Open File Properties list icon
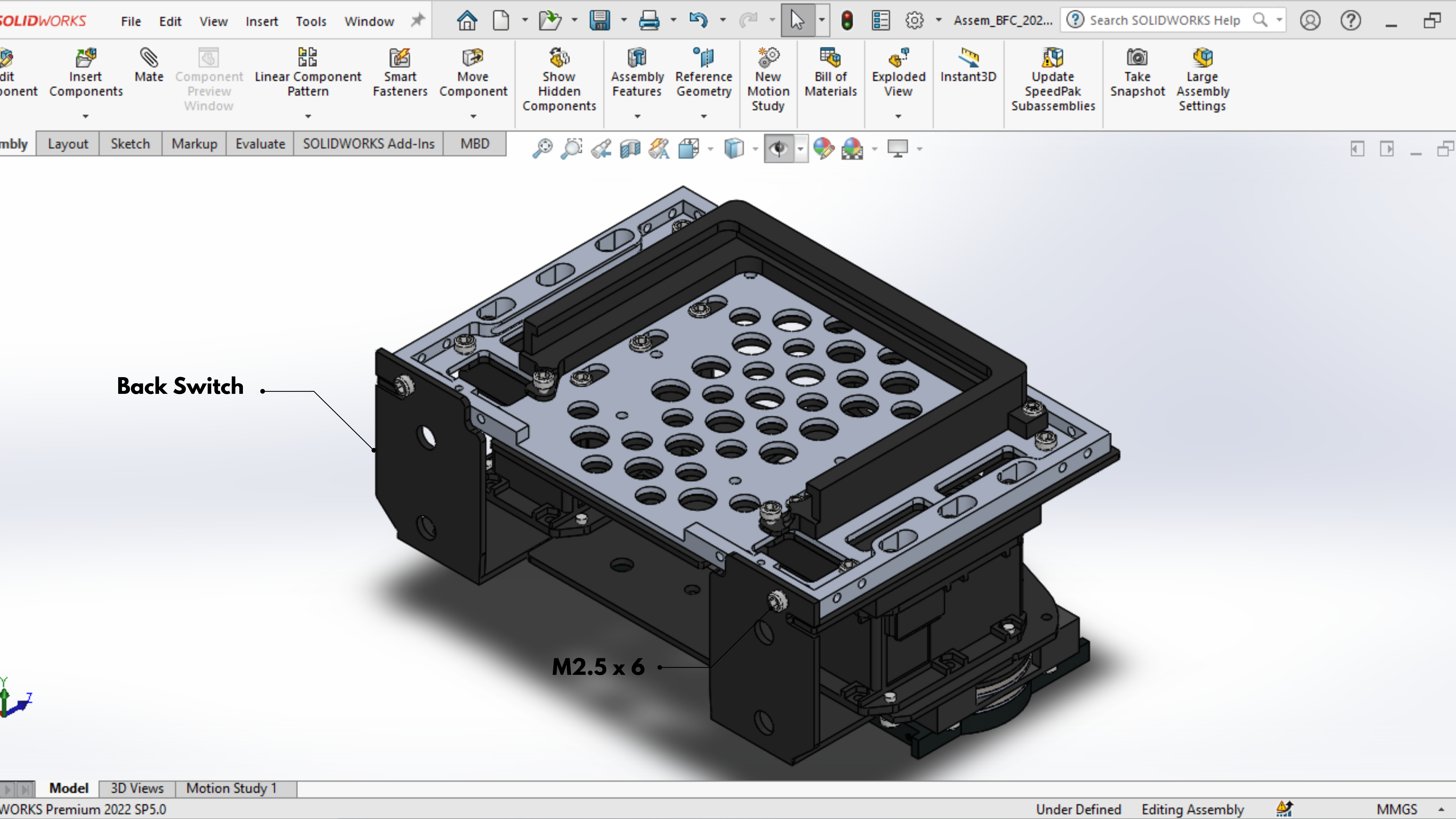 point(881,20)
